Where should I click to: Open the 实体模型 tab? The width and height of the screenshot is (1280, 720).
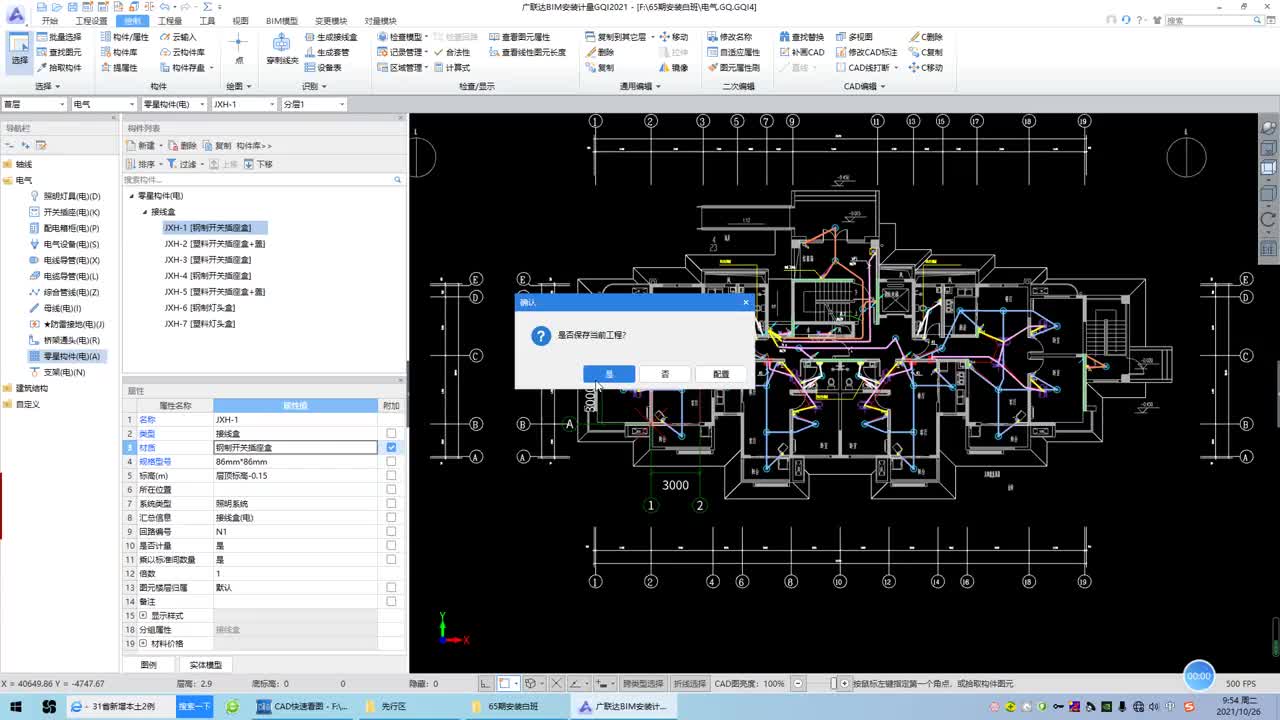[206, 665]
